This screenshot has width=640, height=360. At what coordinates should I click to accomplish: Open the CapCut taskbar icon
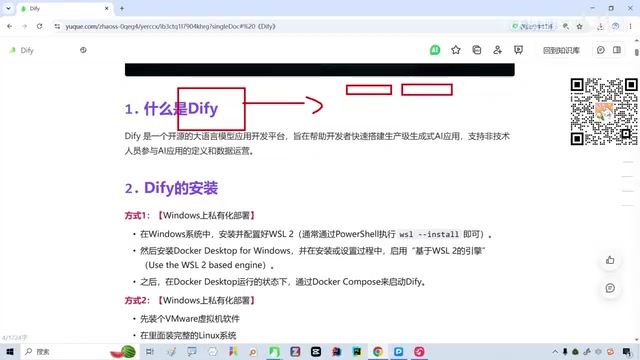tap(316, 351)
